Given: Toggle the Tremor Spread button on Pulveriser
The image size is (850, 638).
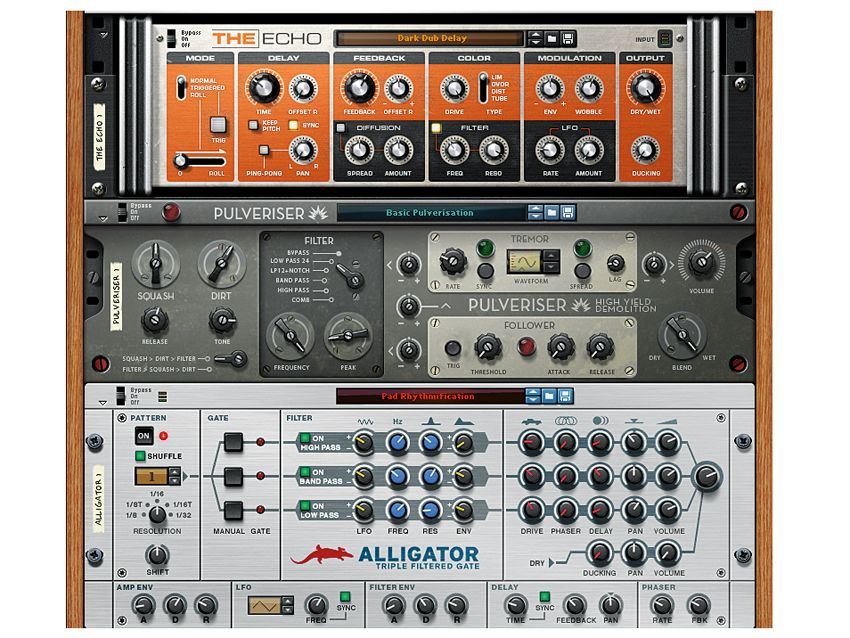Looking at the screenshot, I should point(582,270).
